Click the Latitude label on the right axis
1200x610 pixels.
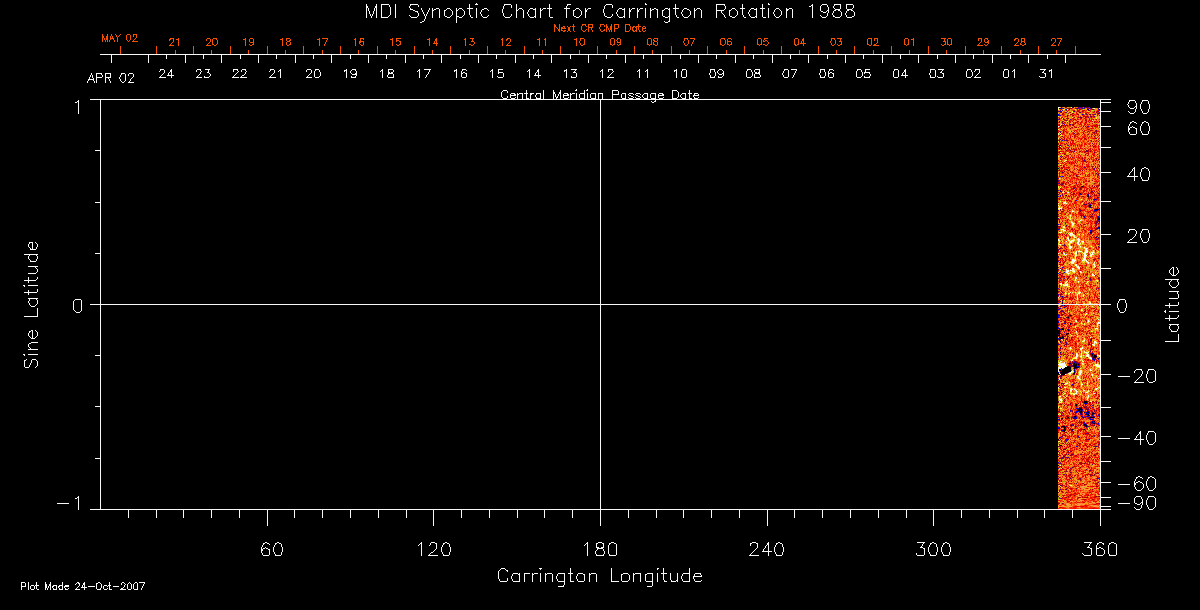(x=1173, y=304)
